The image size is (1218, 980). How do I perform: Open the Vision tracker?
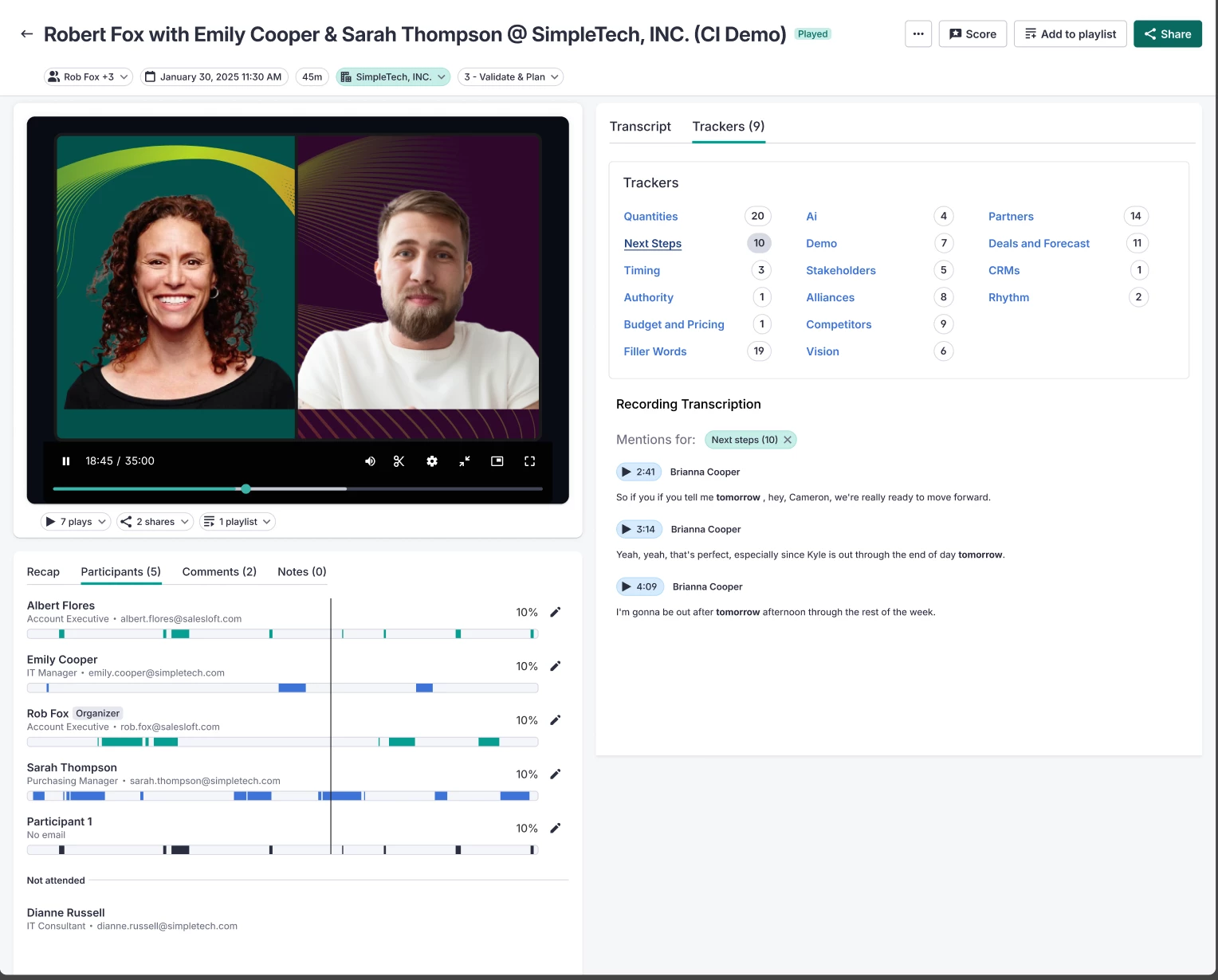(822, 352)
